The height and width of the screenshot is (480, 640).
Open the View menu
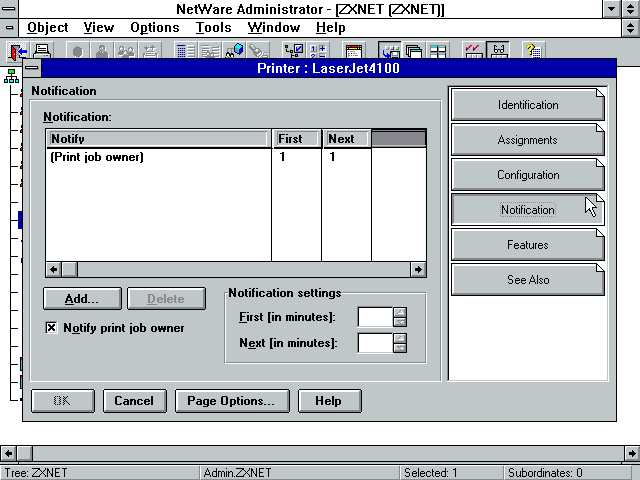[x=98, y=28]
